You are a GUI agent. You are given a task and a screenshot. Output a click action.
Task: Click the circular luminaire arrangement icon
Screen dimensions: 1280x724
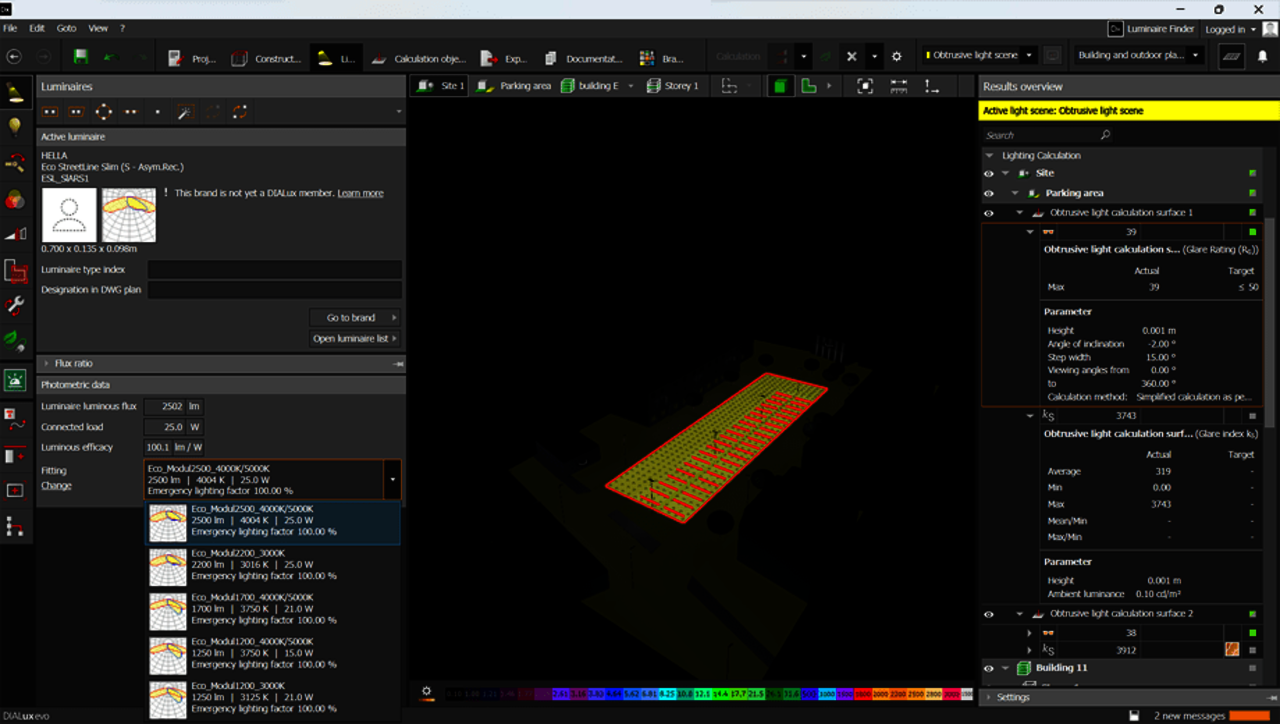point(103,112)
